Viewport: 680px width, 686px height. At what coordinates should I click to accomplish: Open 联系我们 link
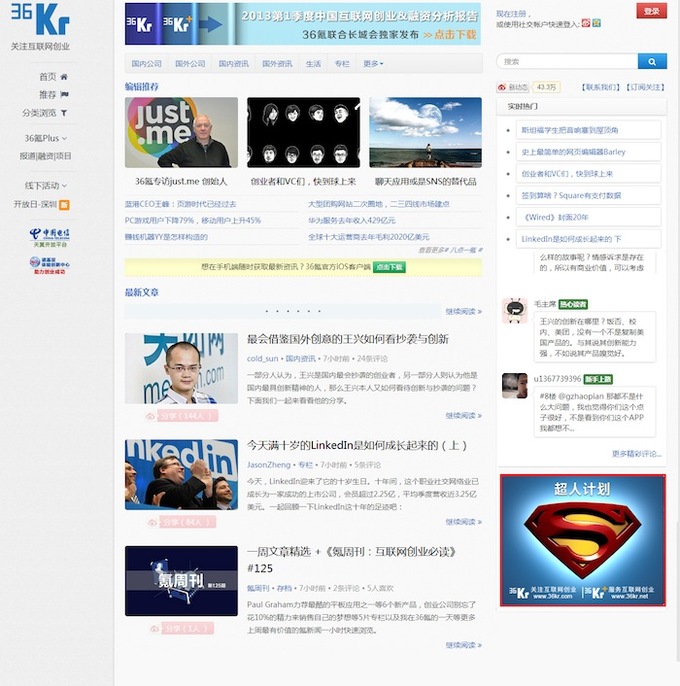[600, 87]
